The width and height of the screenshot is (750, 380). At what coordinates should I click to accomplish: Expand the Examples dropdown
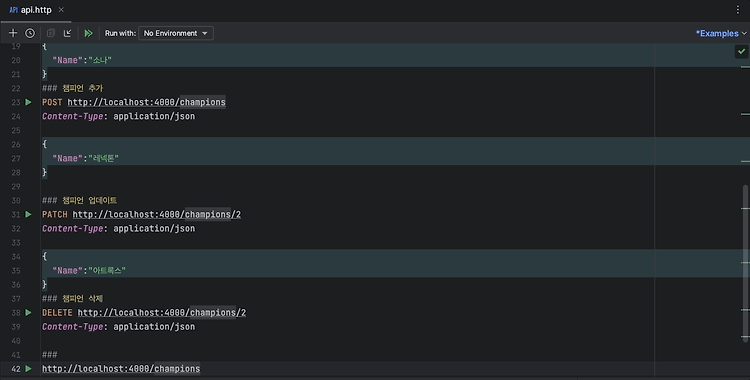coord(721,33)
